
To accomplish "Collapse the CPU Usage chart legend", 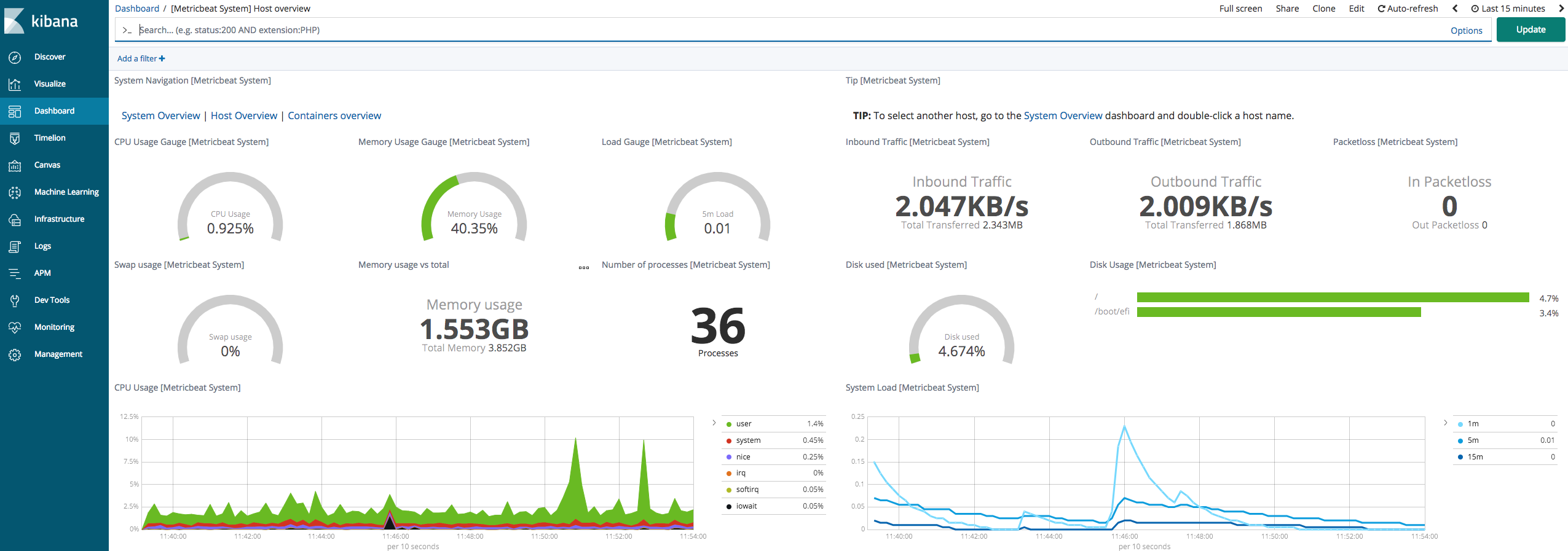I will click(x=714, y=423).
